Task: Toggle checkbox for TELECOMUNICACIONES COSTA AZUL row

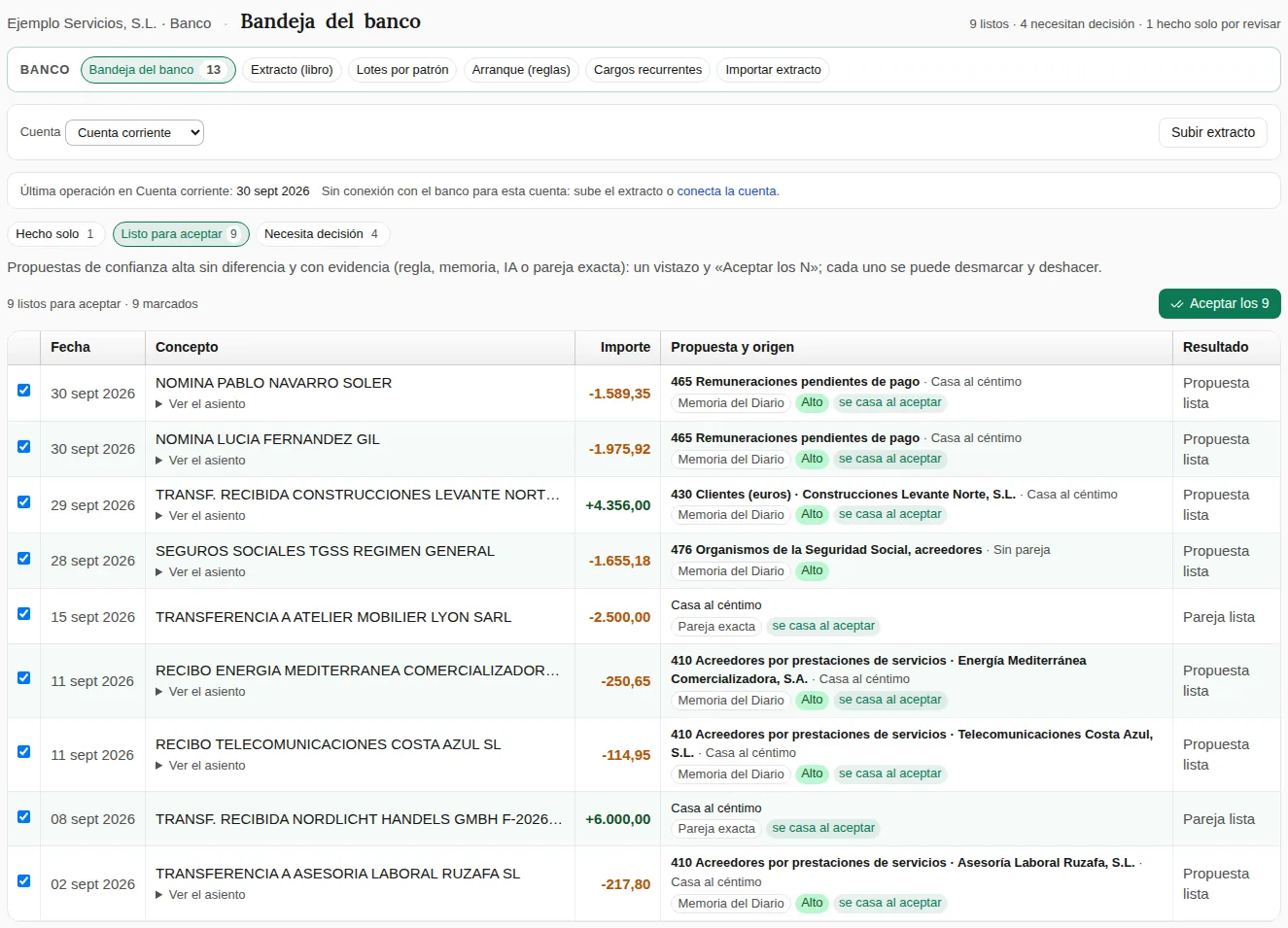Action: [x=23, y=751]
